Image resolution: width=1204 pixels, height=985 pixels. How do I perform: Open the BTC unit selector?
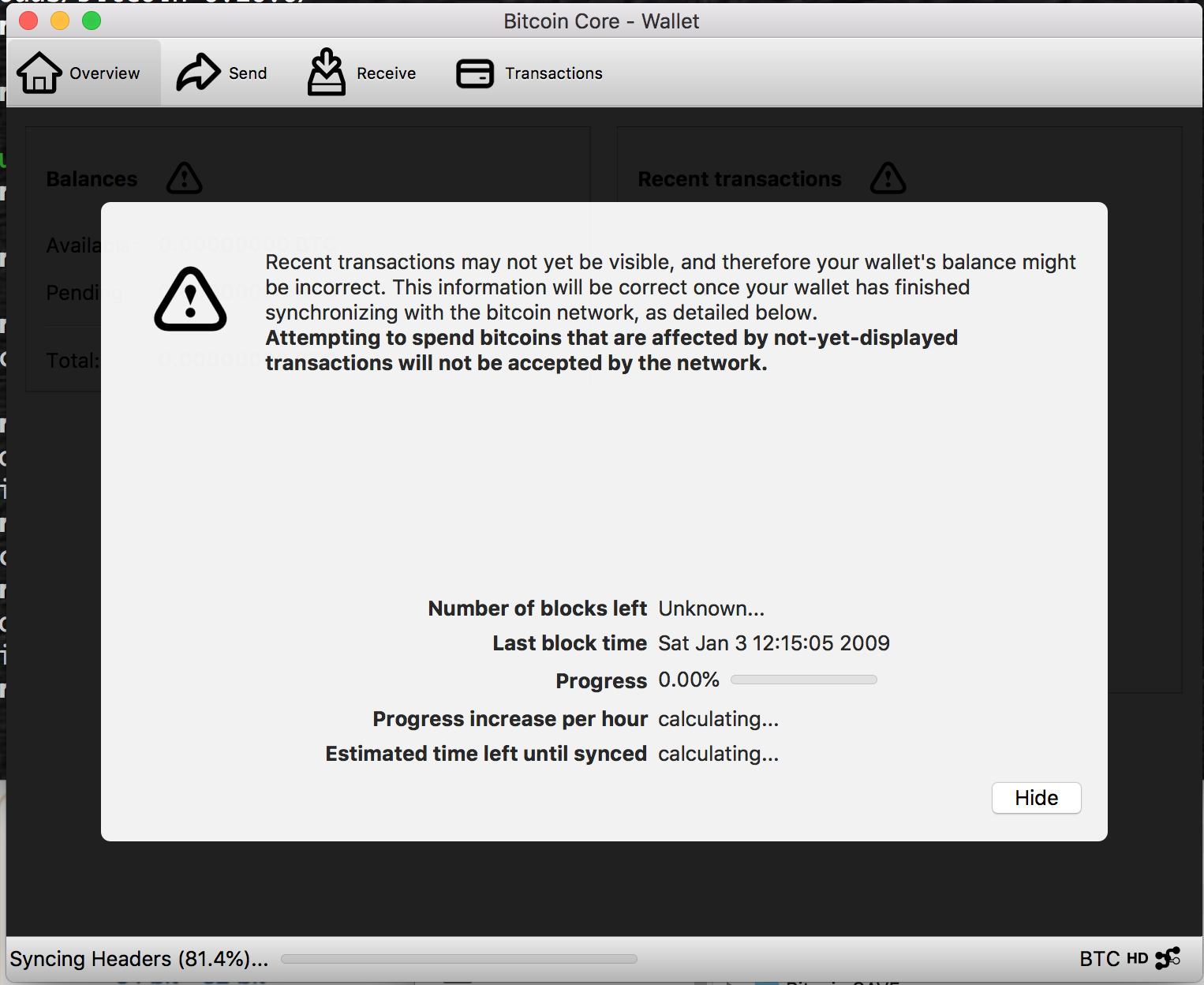pyautogui.click(x=1099, y=958)
